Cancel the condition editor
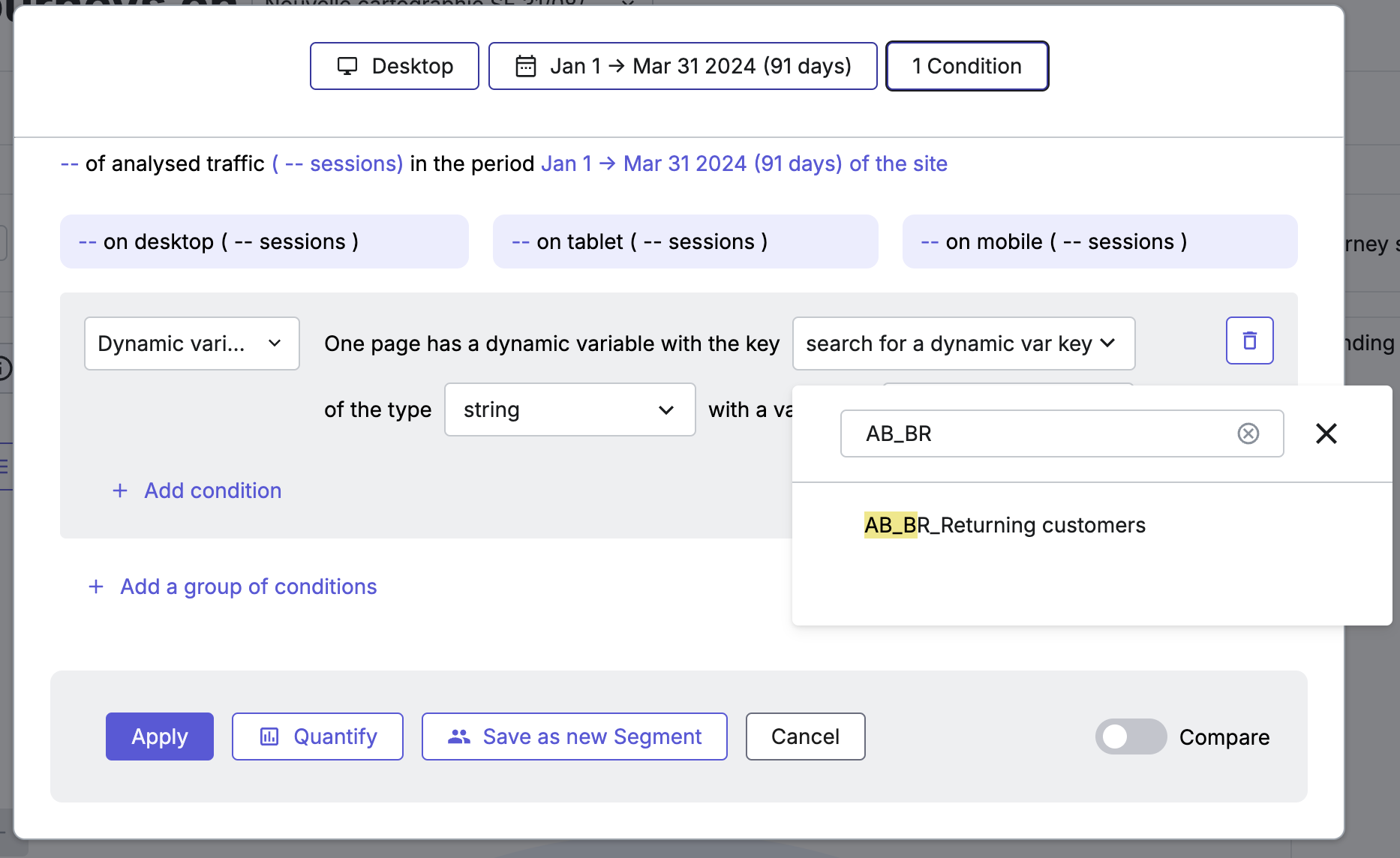The width and height of the screenshot is (1400, 858). 805,736
